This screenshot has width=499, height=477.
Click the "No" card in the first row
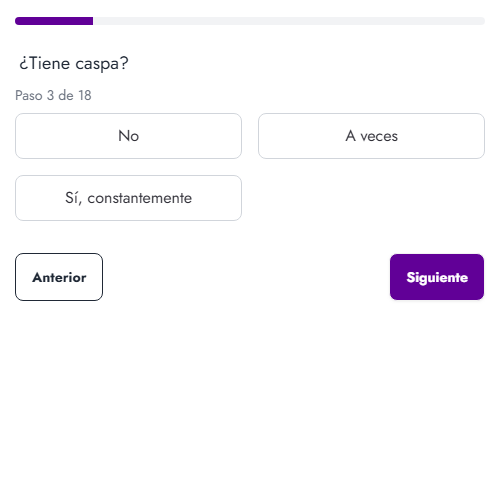(x=128, y=136)
